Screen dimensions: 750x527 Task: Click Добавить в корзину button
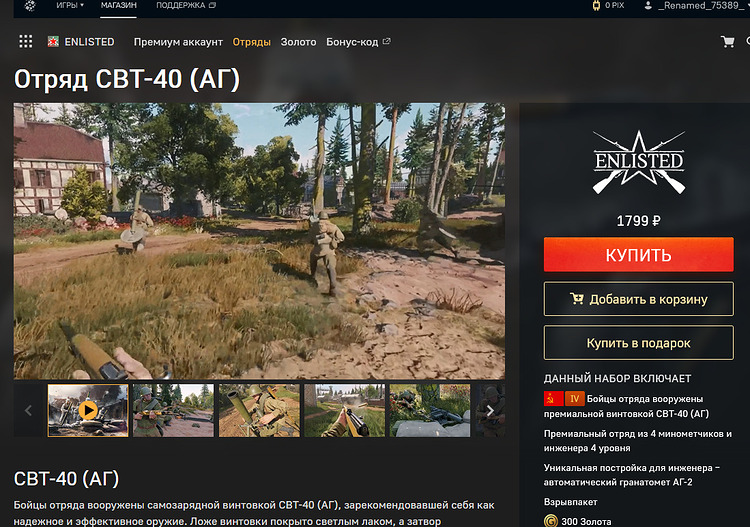coord(639,299)
